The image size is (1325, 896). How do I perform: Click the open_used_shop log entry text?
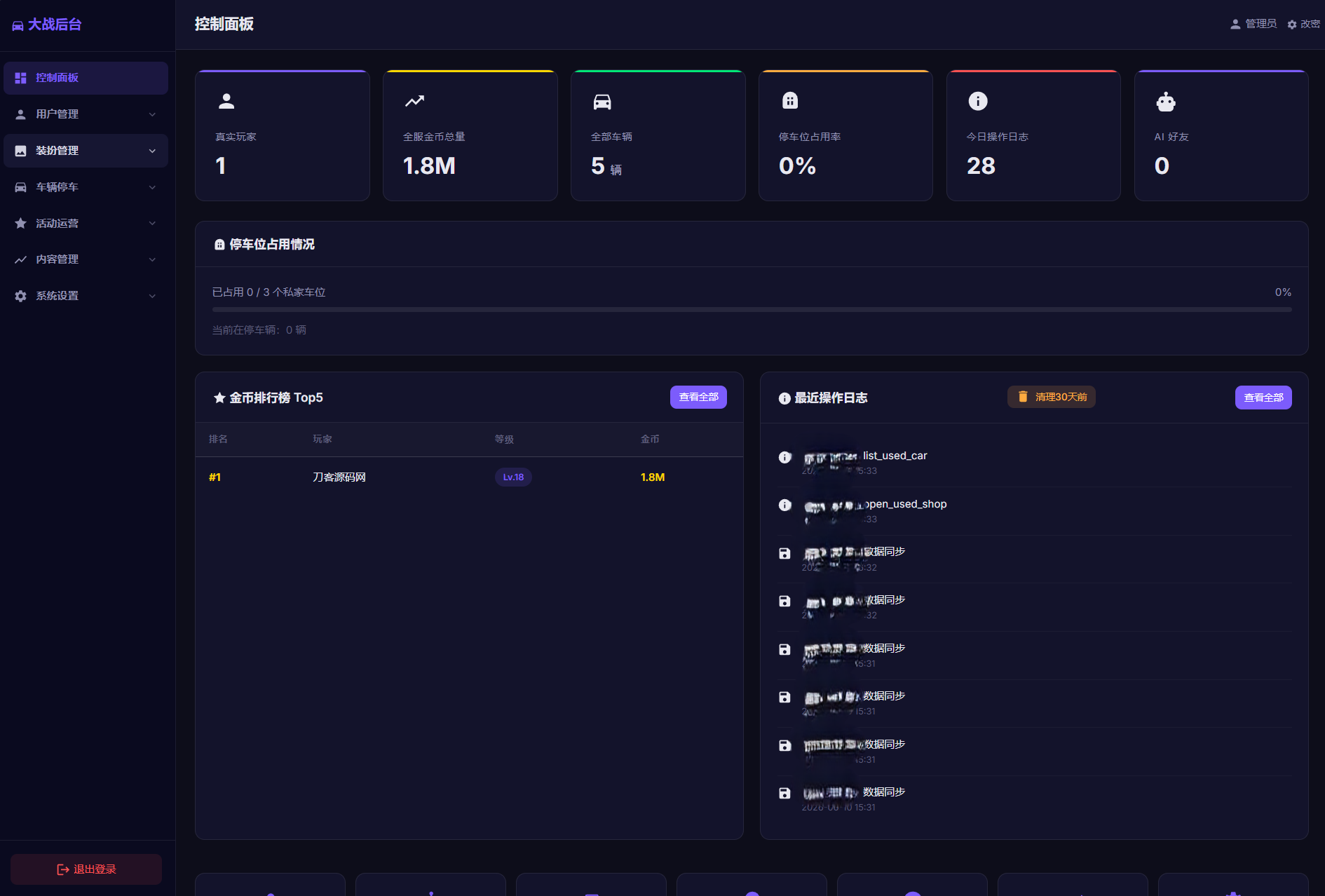(905, 504)
